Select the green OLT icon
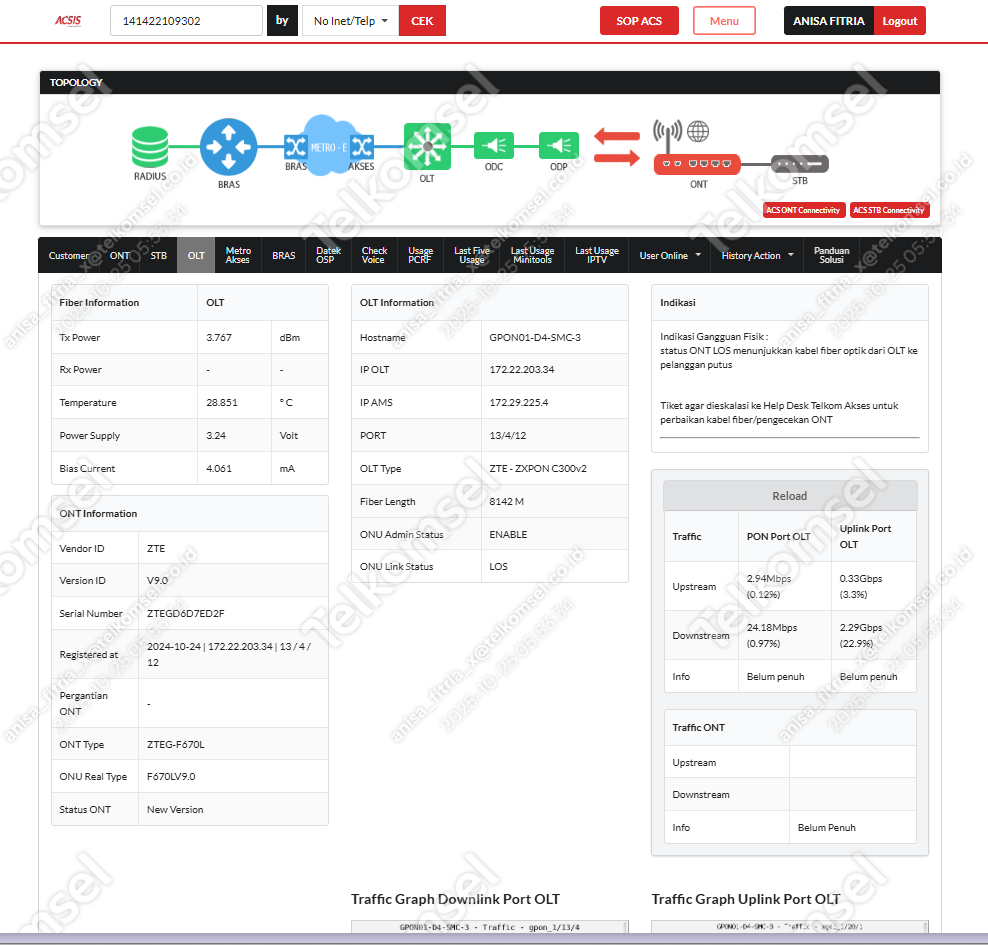 tap(427, 146)
